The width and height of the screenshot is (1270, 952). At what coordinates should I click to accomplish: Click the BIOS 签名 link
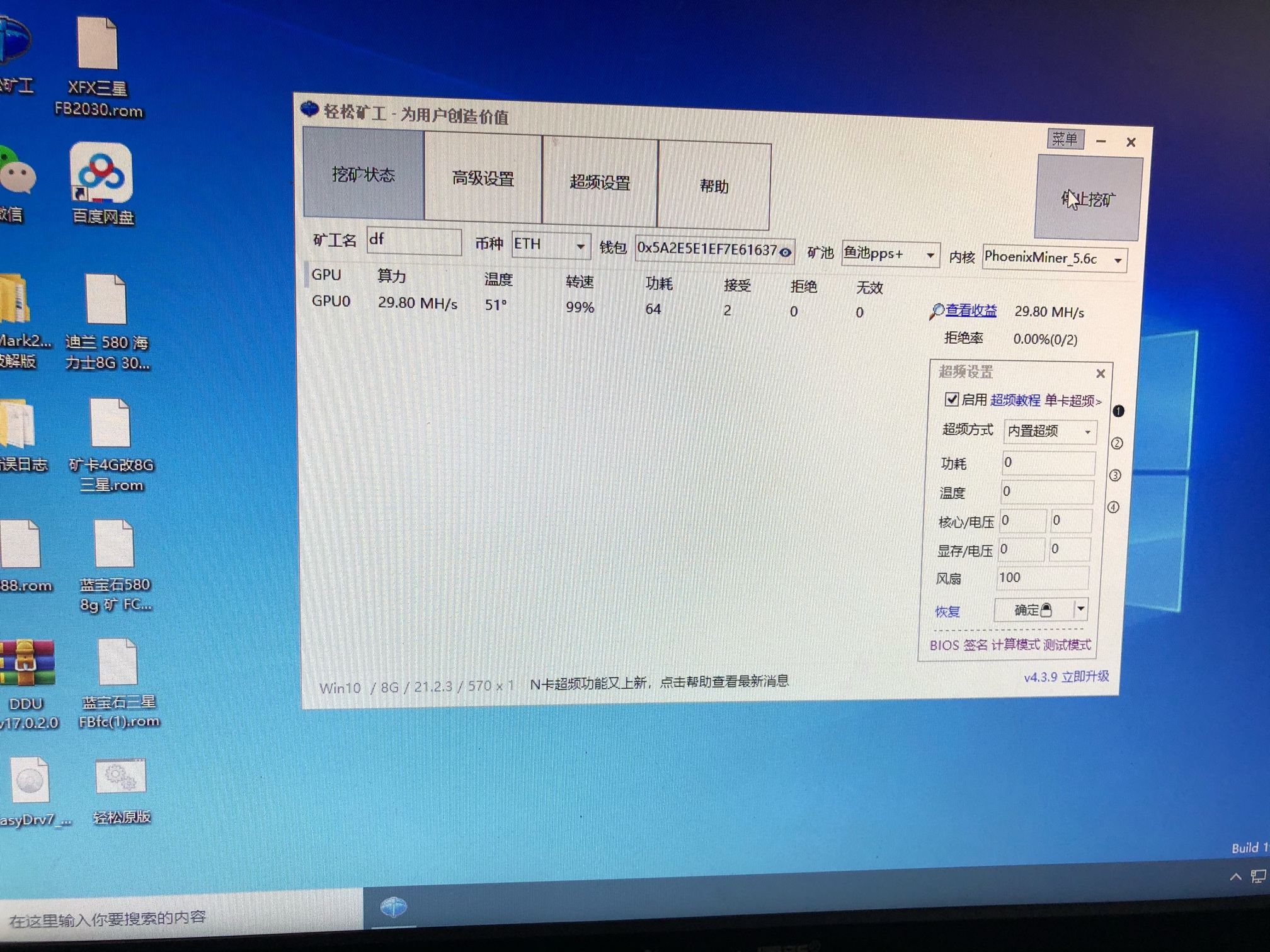pos(958,645)
